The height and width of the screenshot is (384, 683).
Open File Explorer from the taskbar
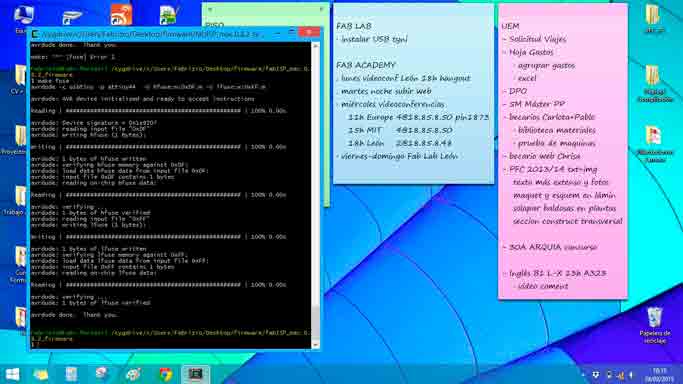click(41, 374)
